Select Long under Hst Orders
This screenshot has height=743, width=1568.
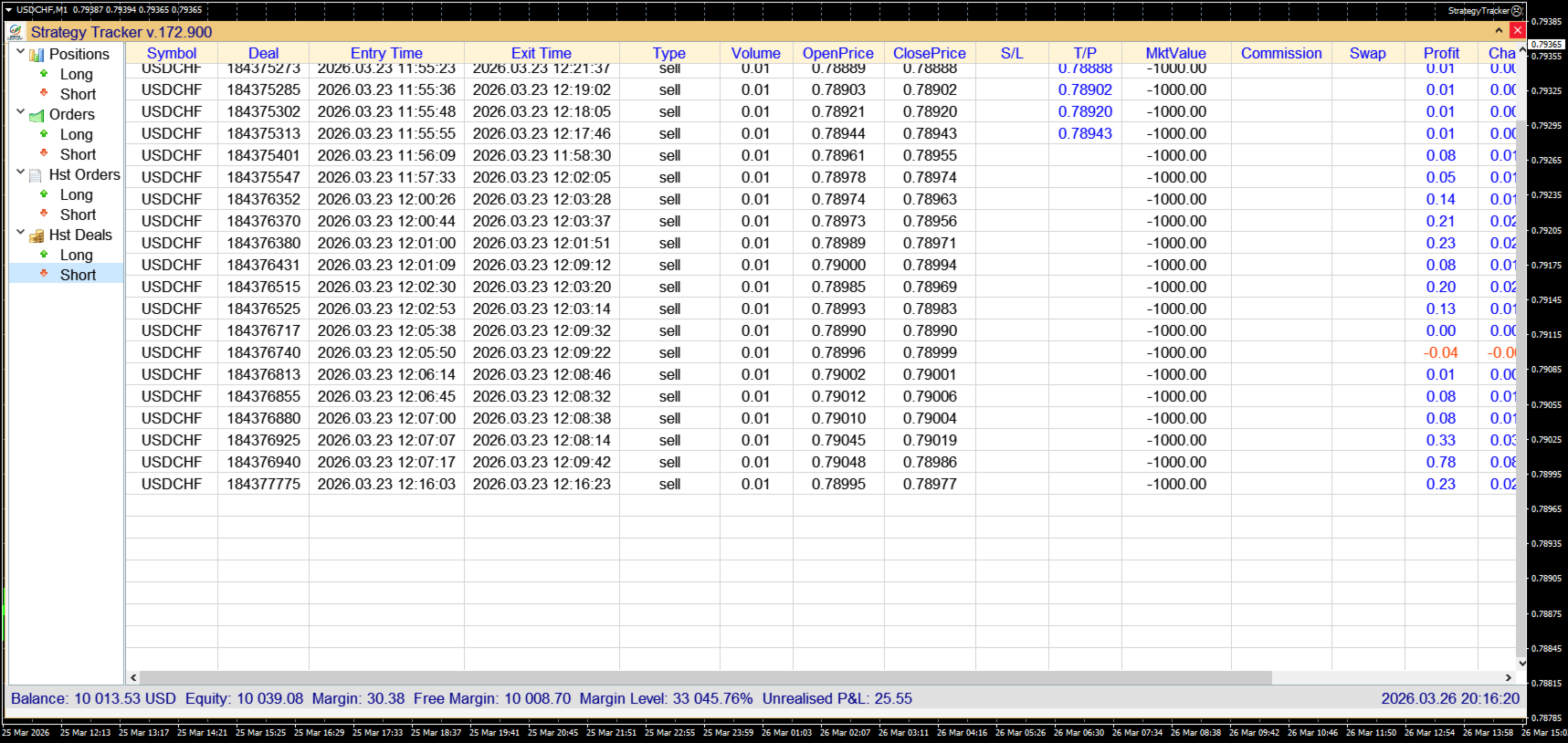click(x=77, y=194)
